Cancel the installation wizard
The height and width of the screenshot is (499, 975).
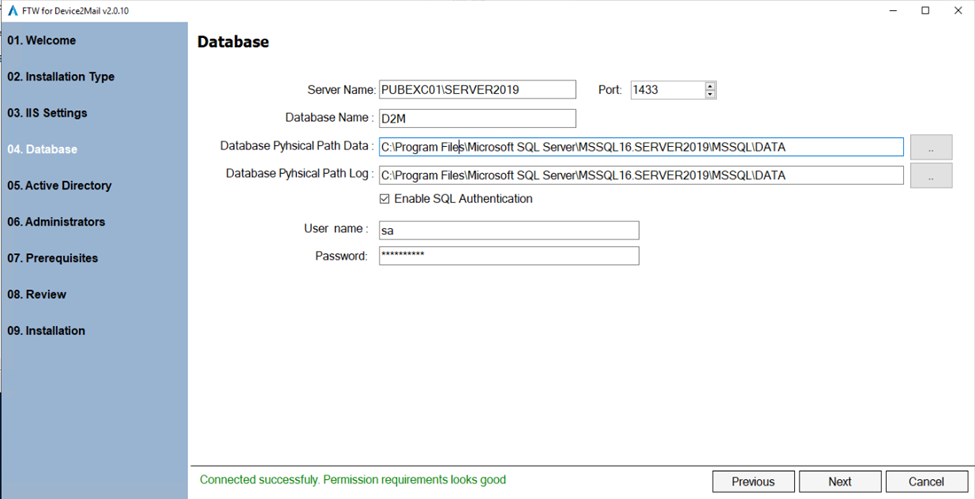coord(926,481)
